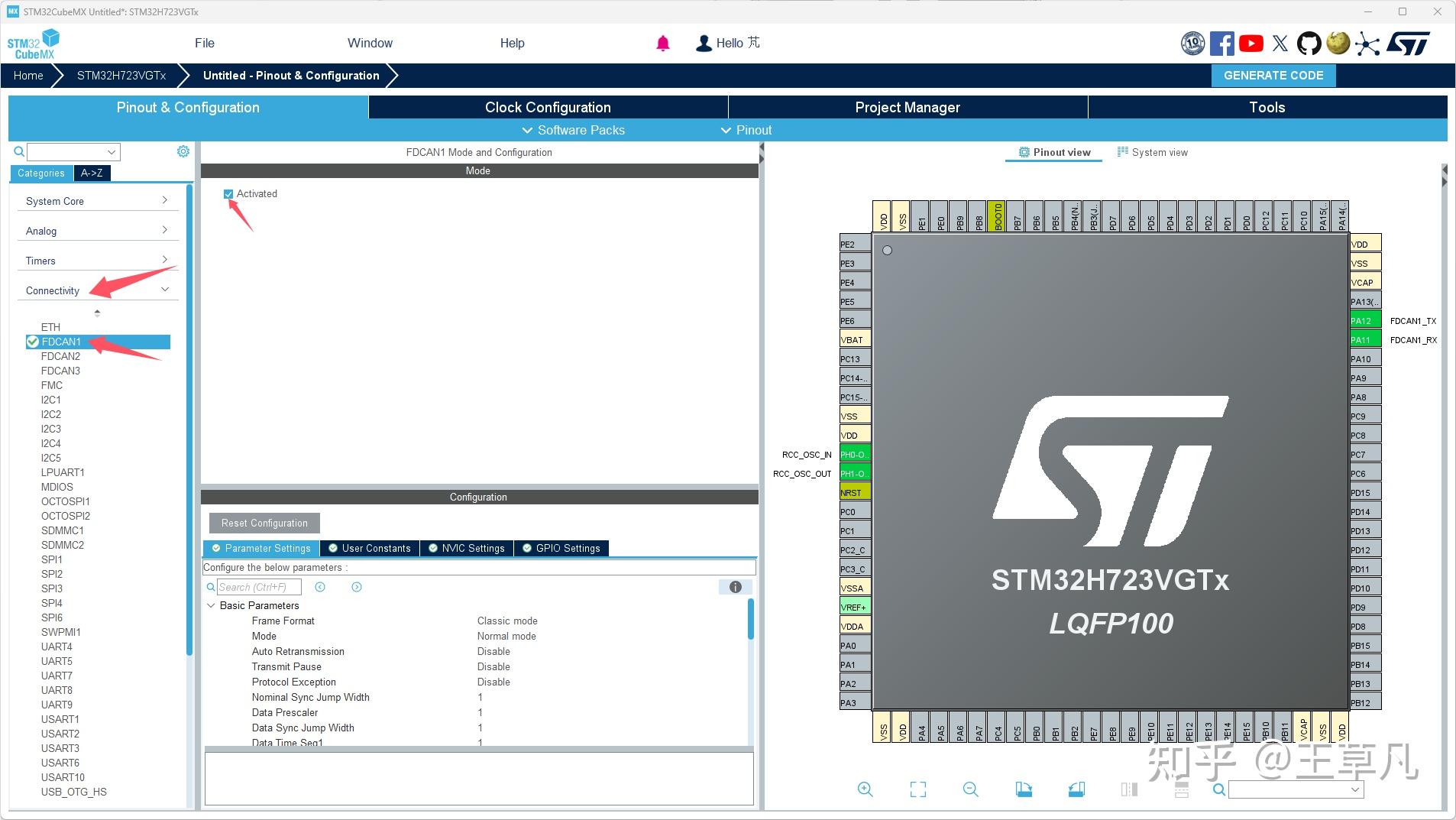Click the Reset Configuration button
The height and width of the screenshot is (820, 1456).
(x=264, y=523)
